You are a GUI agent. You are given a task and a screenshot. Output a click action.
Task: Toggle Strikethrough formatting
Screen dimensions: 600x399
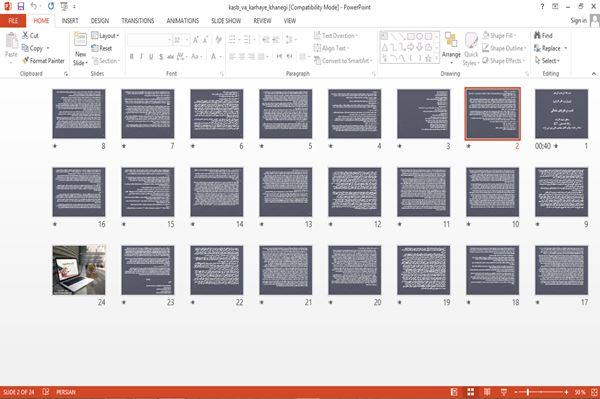point(171,57)
